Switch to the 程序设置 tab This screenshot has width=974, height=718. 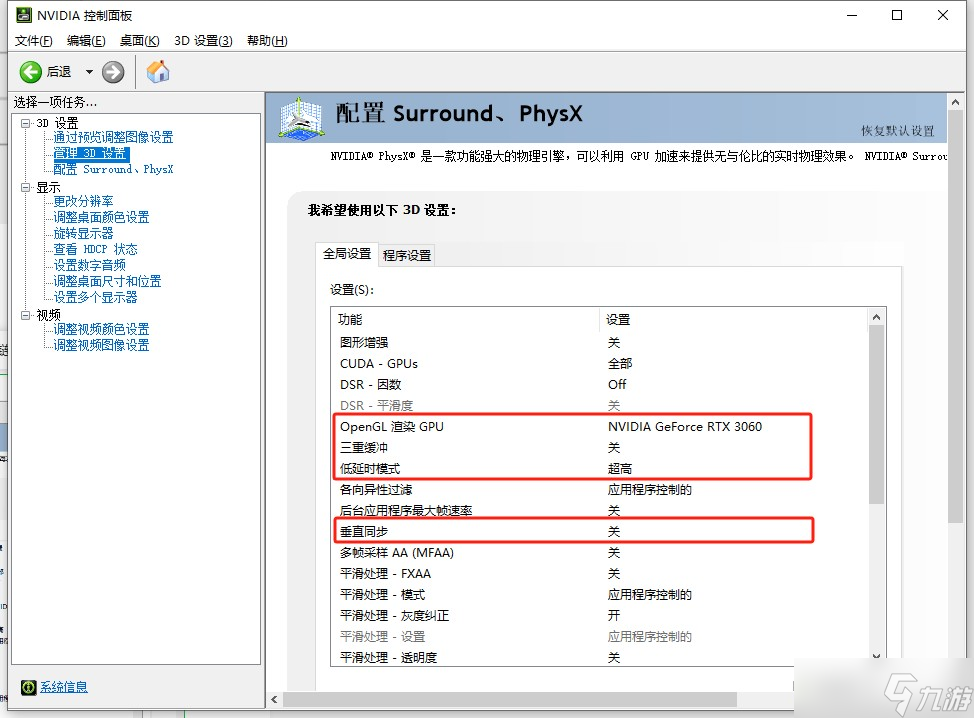coord(407,255)
